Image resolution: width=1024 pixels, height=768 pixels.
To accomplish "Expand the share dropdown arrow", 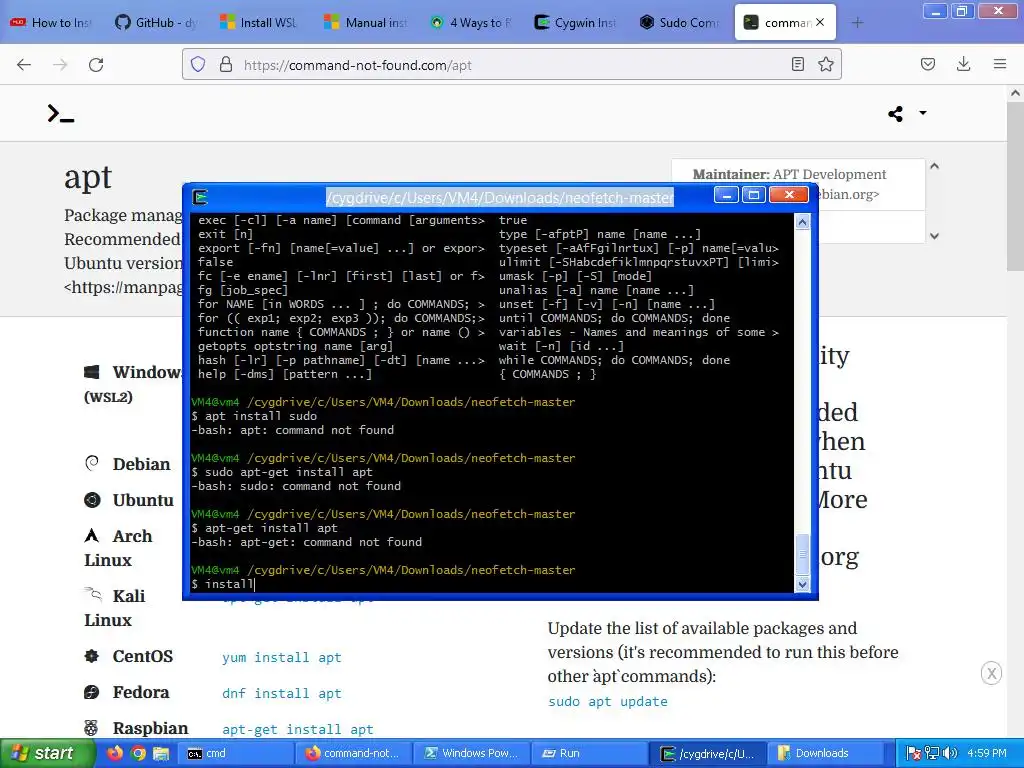I will click(x=923, y=113).
